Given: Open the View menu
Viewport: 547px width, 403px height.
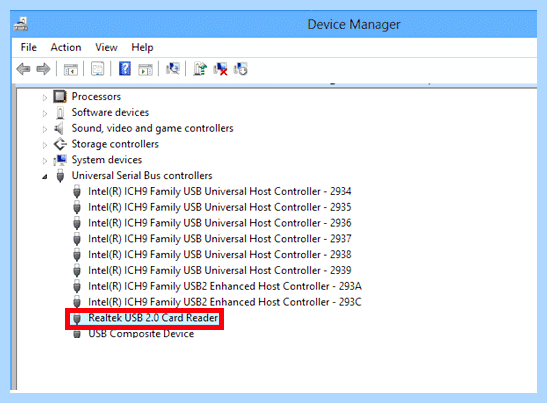Looking at the screenshot, I should (x=106, y=47).
